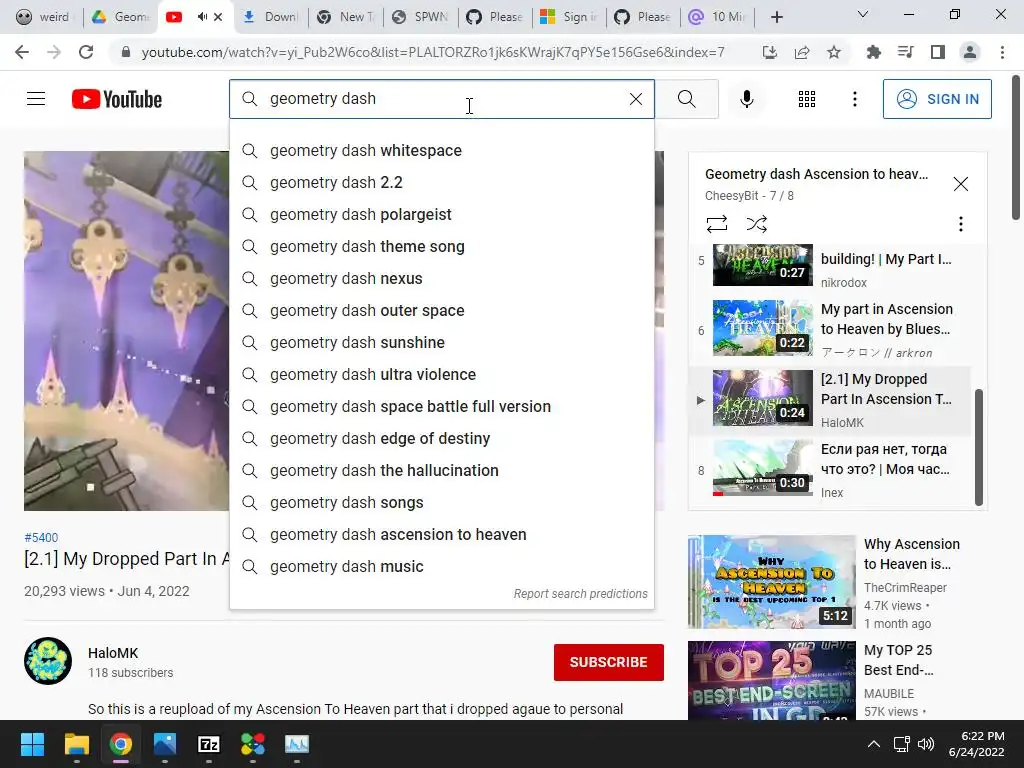Select suggestion 'geometry dash edge of destiny'
The height and width of the screenshot is (768, 1024).
(x=441, y=438)
